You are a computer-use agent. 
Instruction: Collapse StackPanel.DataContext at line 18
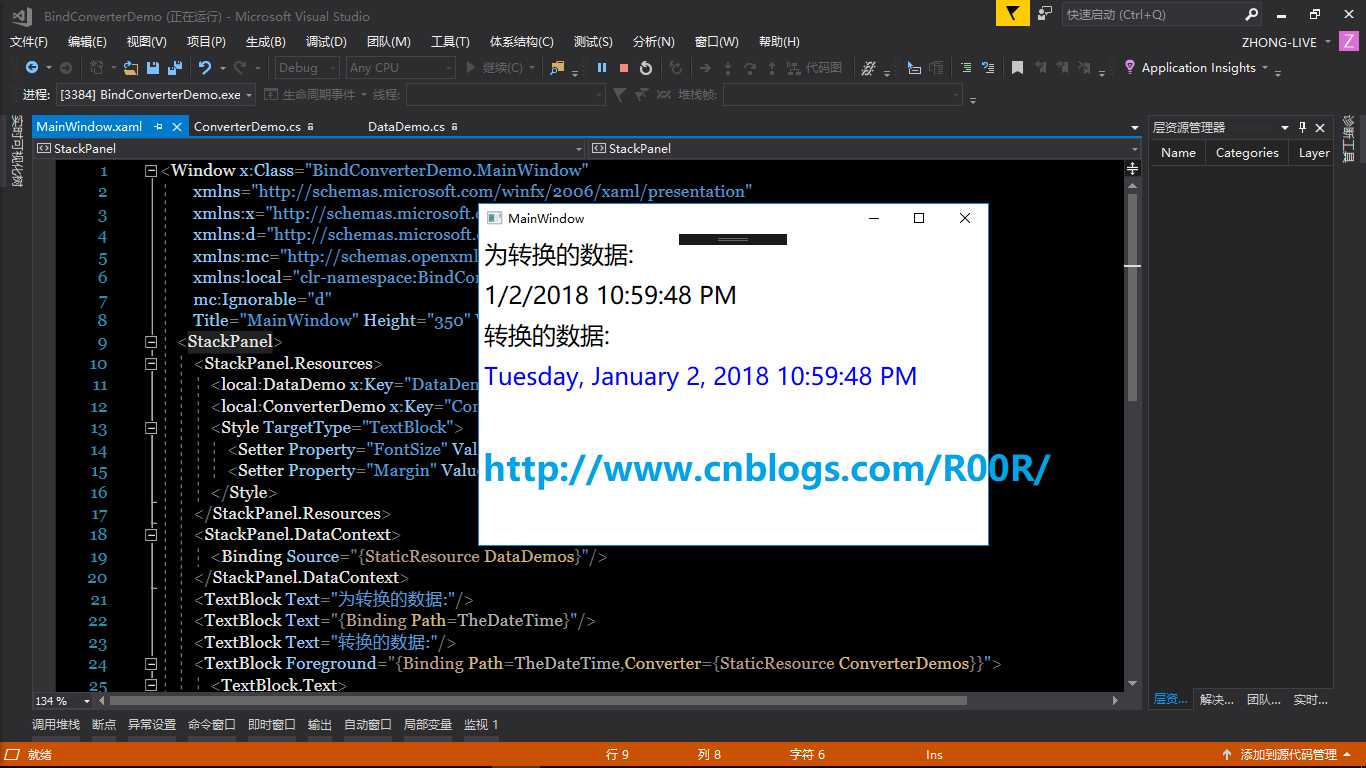tap(151, 535)
